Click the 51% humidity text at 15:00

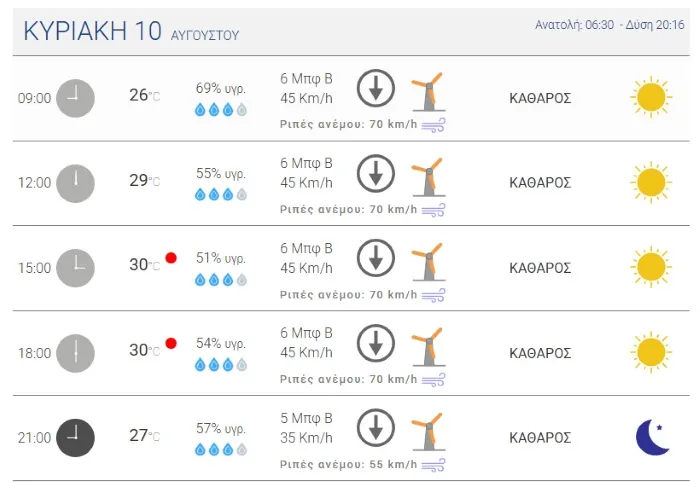click(x=220, y=257)
